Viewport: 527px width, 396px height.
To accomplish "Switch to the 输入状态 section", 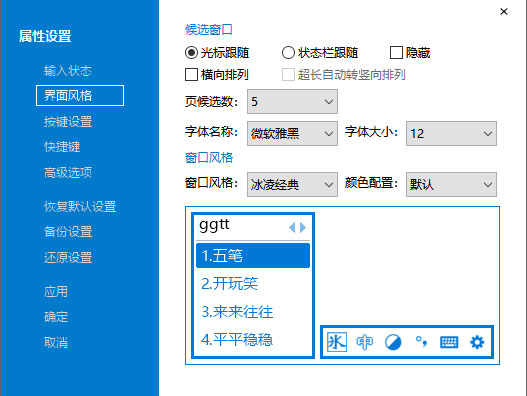I will tap(68, 71).
